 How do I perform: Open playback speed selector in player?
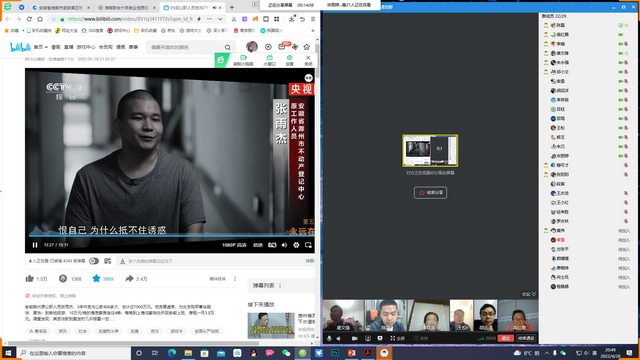tap(258, 245)
